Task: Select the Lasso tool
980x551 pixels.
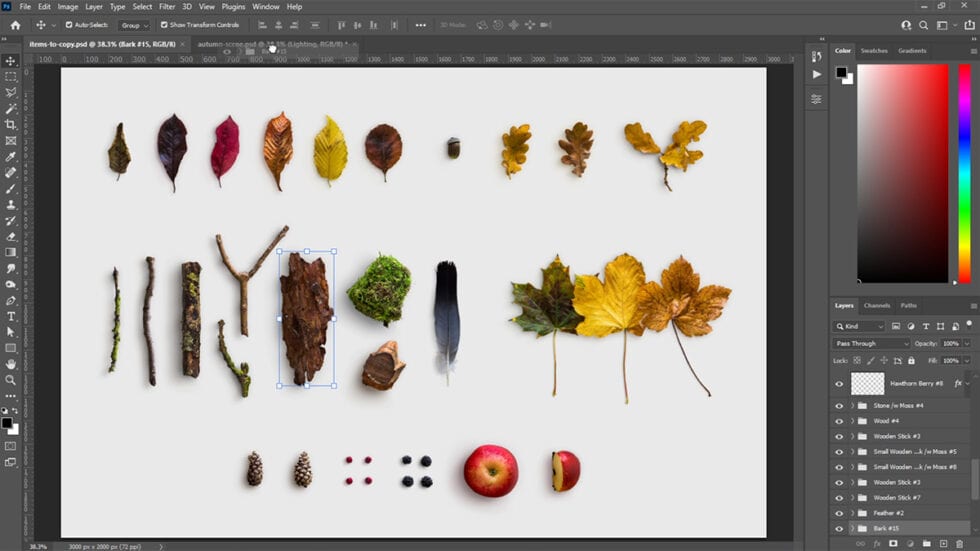Action: point(11,92)
